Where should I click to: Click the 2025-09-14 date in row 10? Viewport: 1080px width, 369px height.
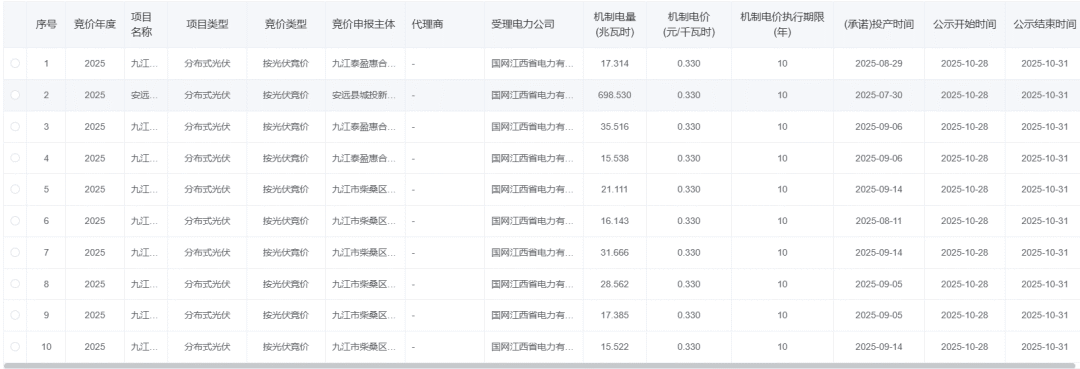(879, 347)
